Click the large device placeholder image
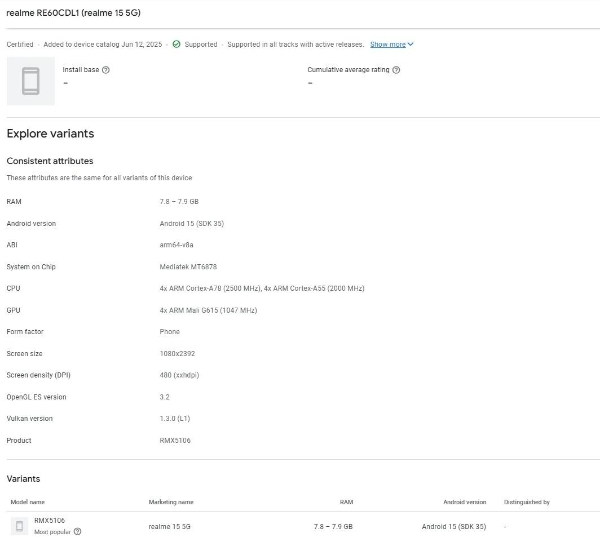The width and height of the screenshot is (600, 542). [31, 81]
